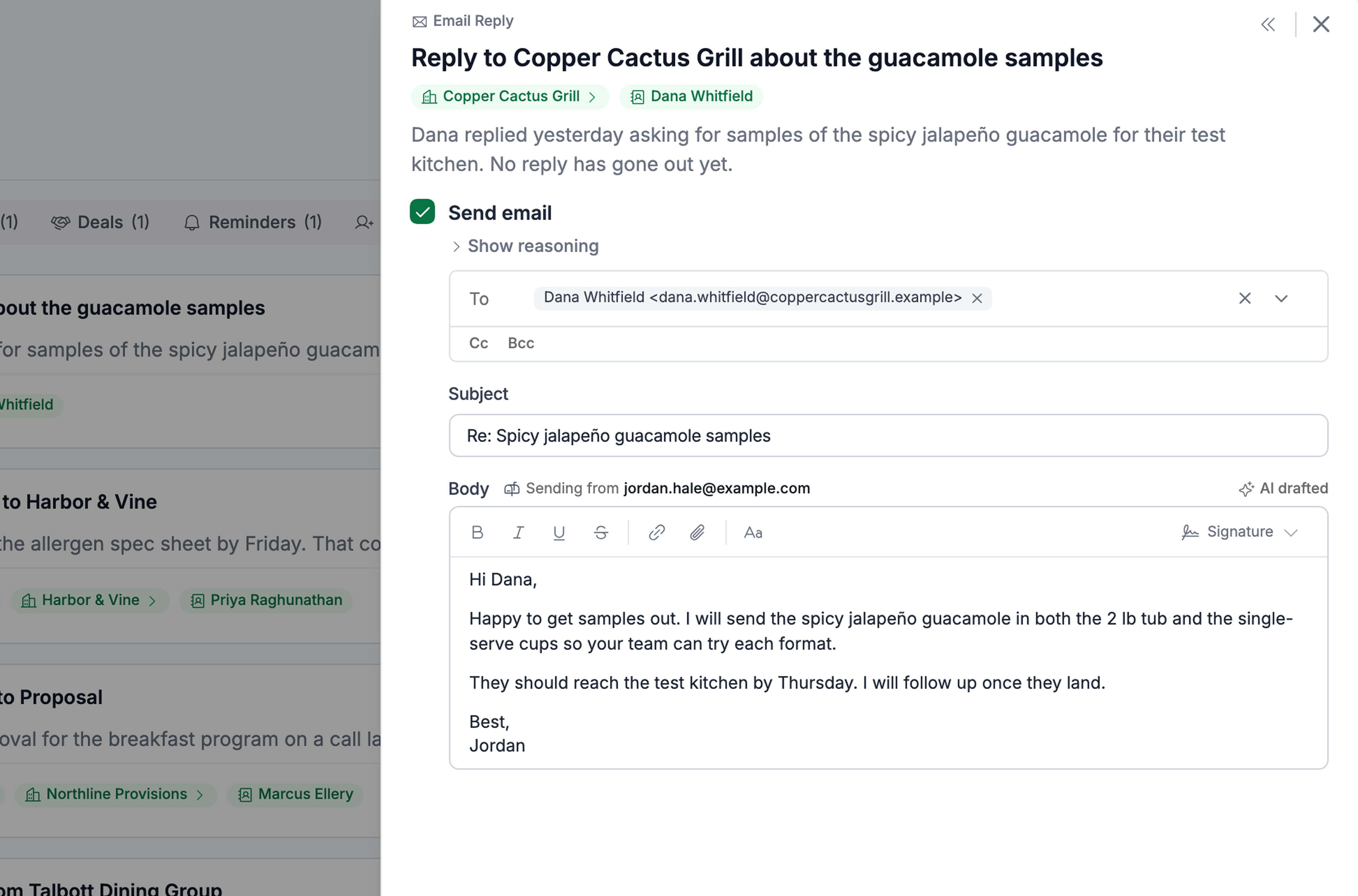The width and height of the screenshot is (1358, 896).
Task: Apply bold formatting in body toolbar
Action: 478,532
